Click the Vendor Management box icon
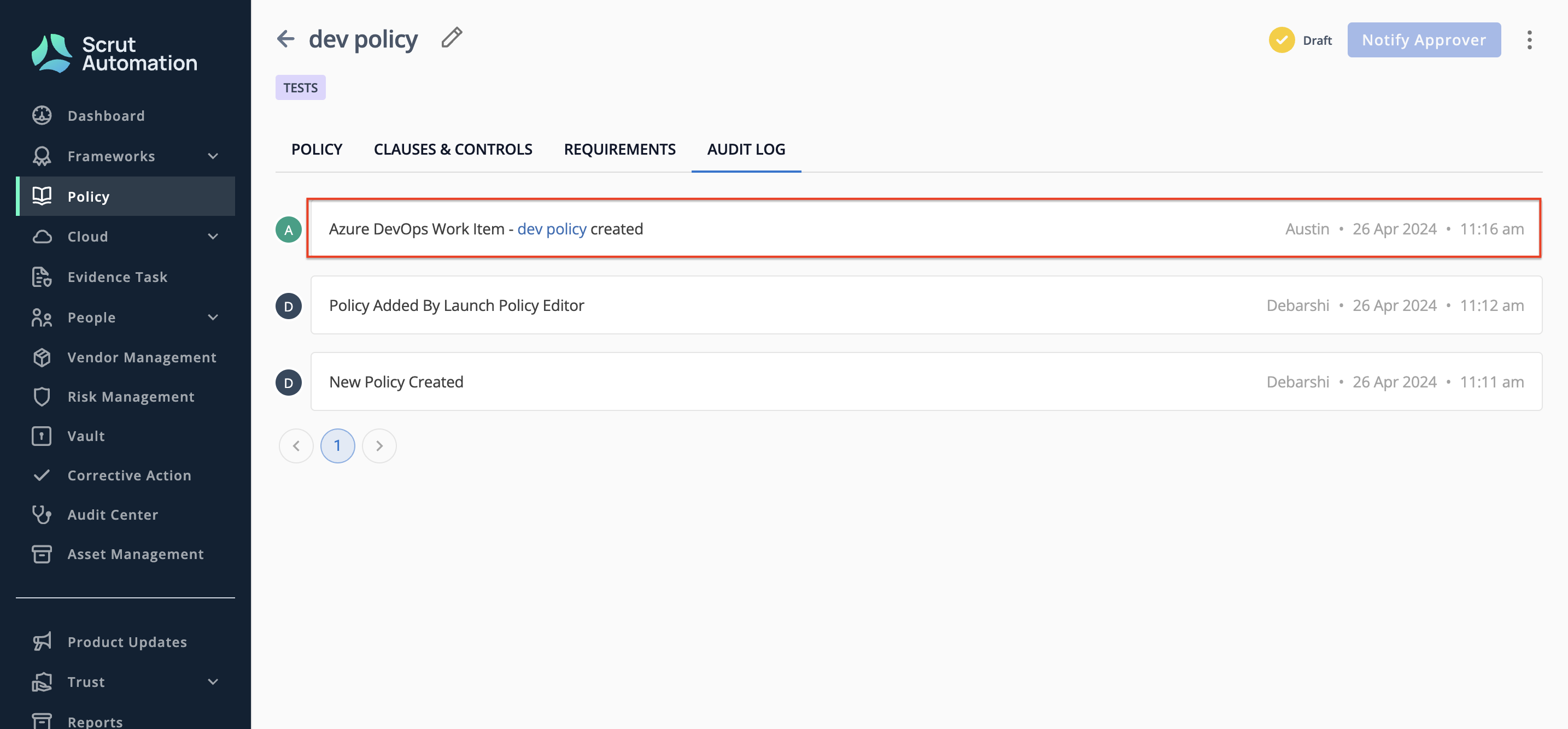 tap(42, 357)
